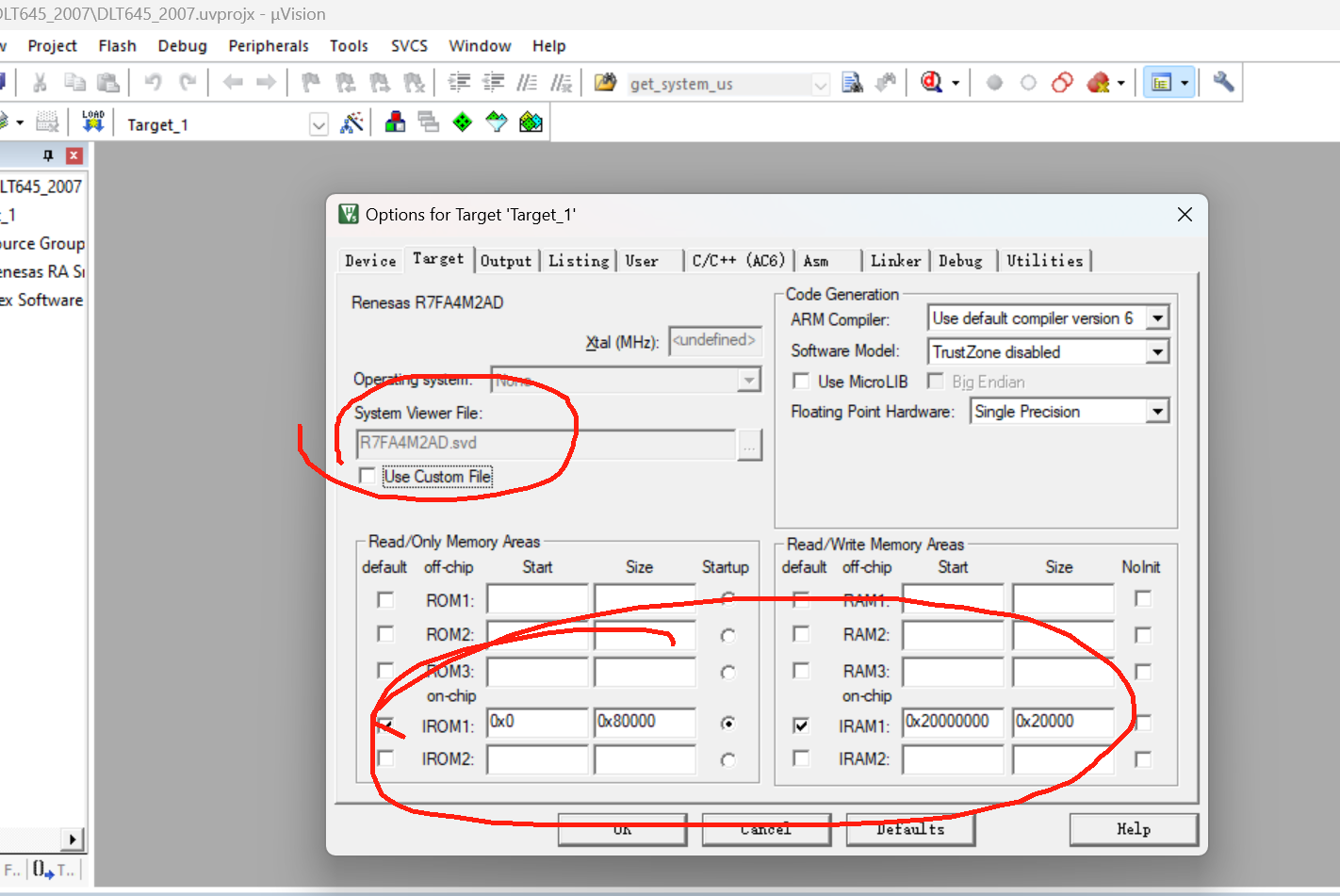Open the Peripherals menu
Screen dimensions: 1340x896
coord(268,45)
